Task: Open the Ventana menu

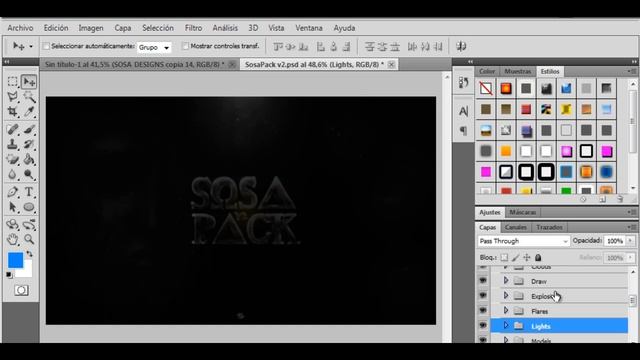Action: pos(309,28)
